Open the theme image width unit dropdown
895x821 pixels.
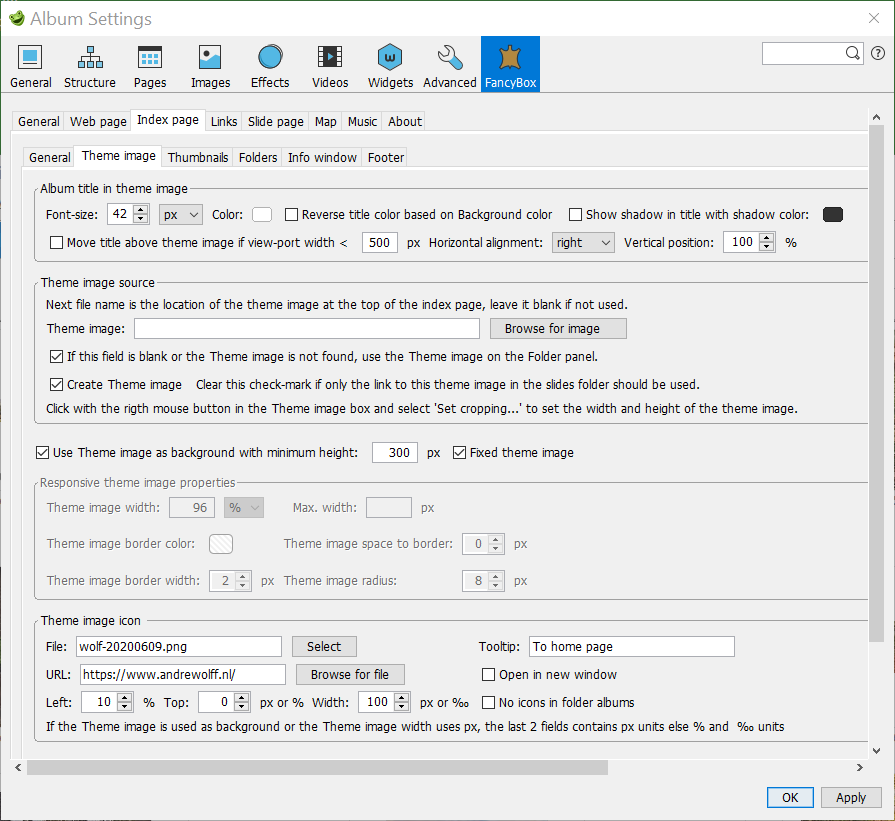(243, 507)
